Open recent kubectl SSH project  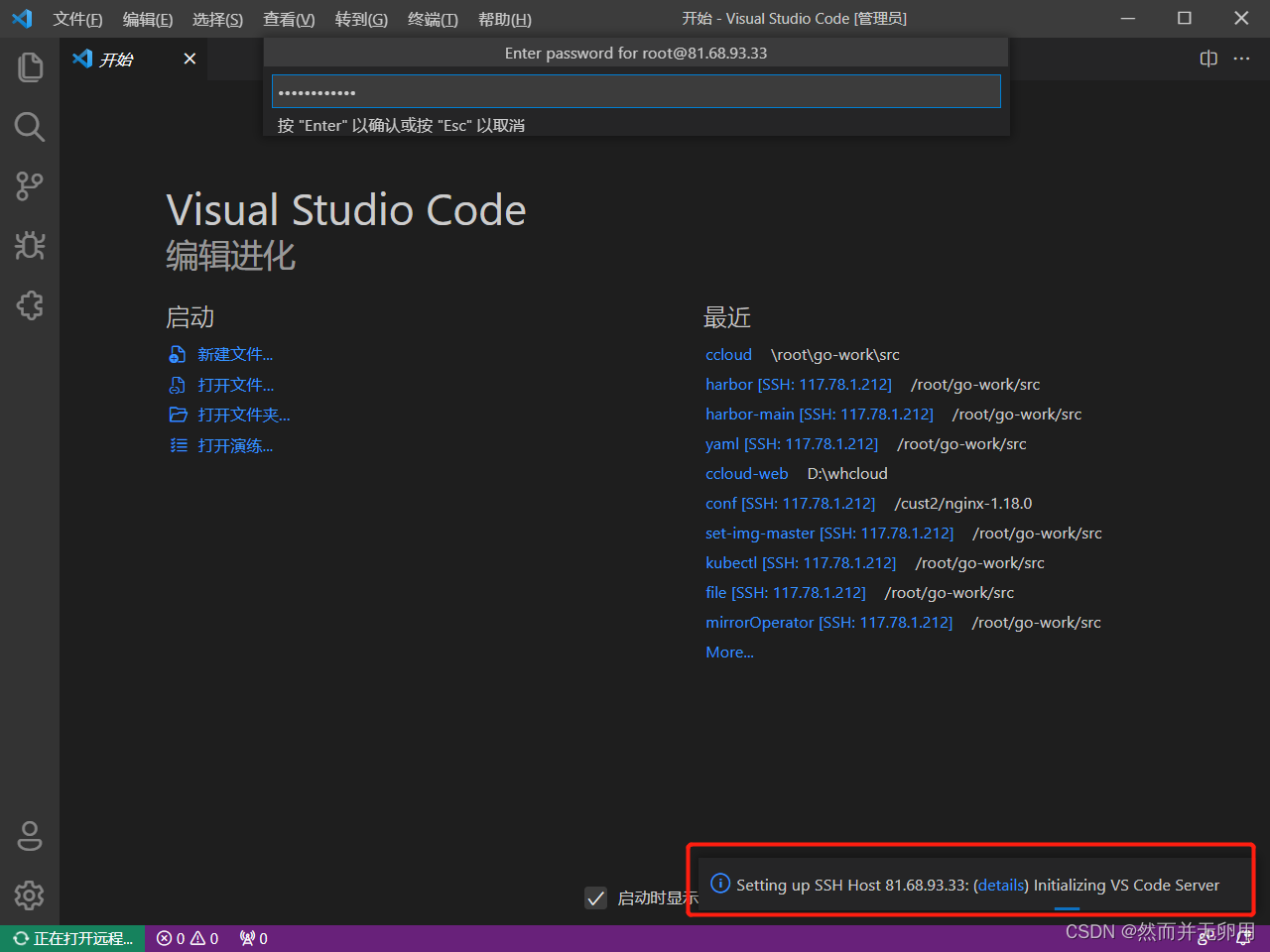[x=801, y=563]
